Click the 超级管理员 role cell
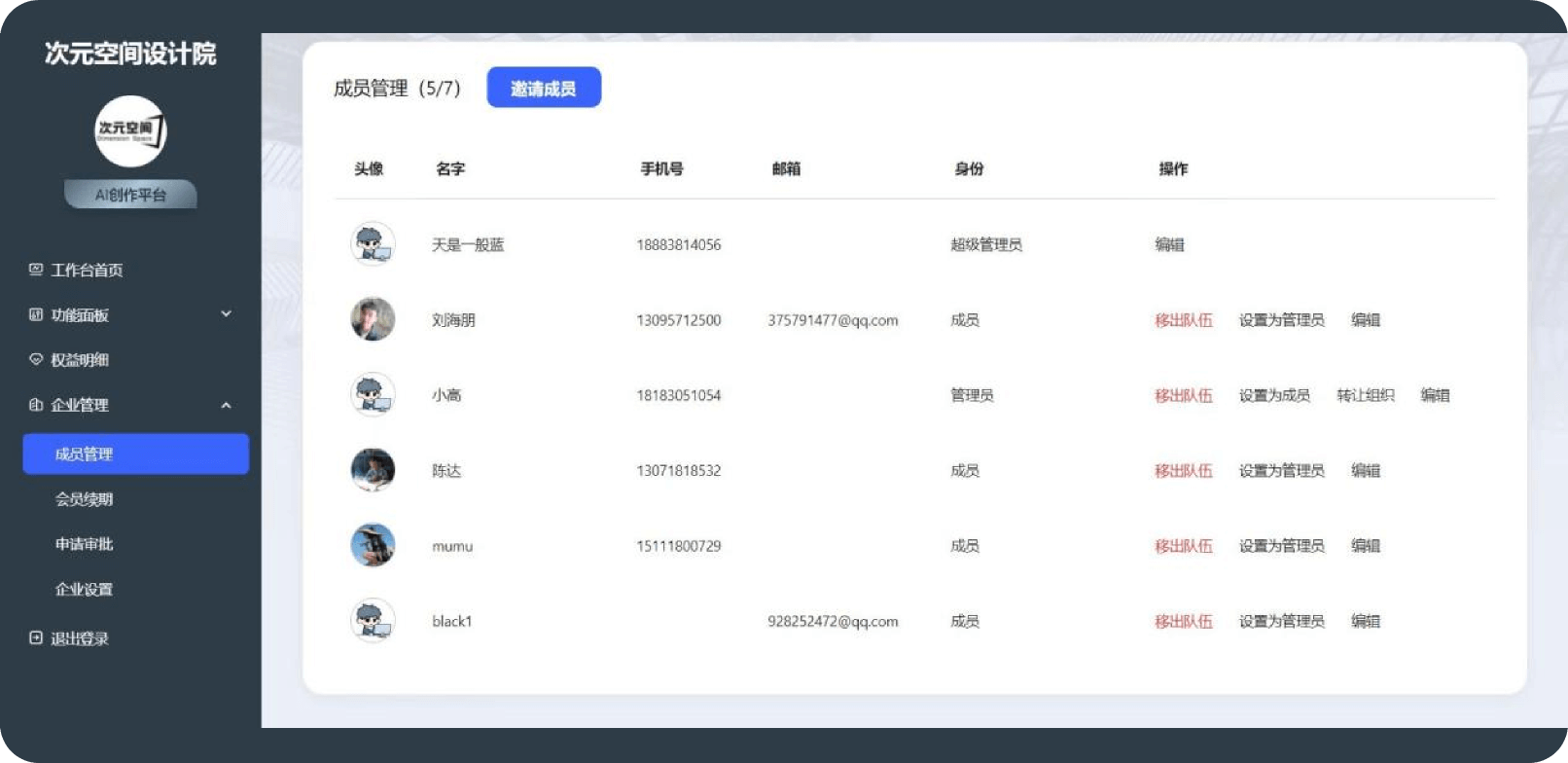This screenshot has width=1568, height=763. 986,244
